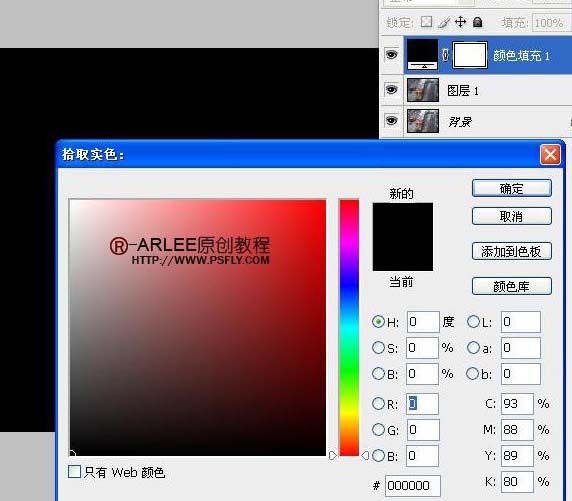Click the brightness B percent field

pyautogui.click(x=422, y=374)
